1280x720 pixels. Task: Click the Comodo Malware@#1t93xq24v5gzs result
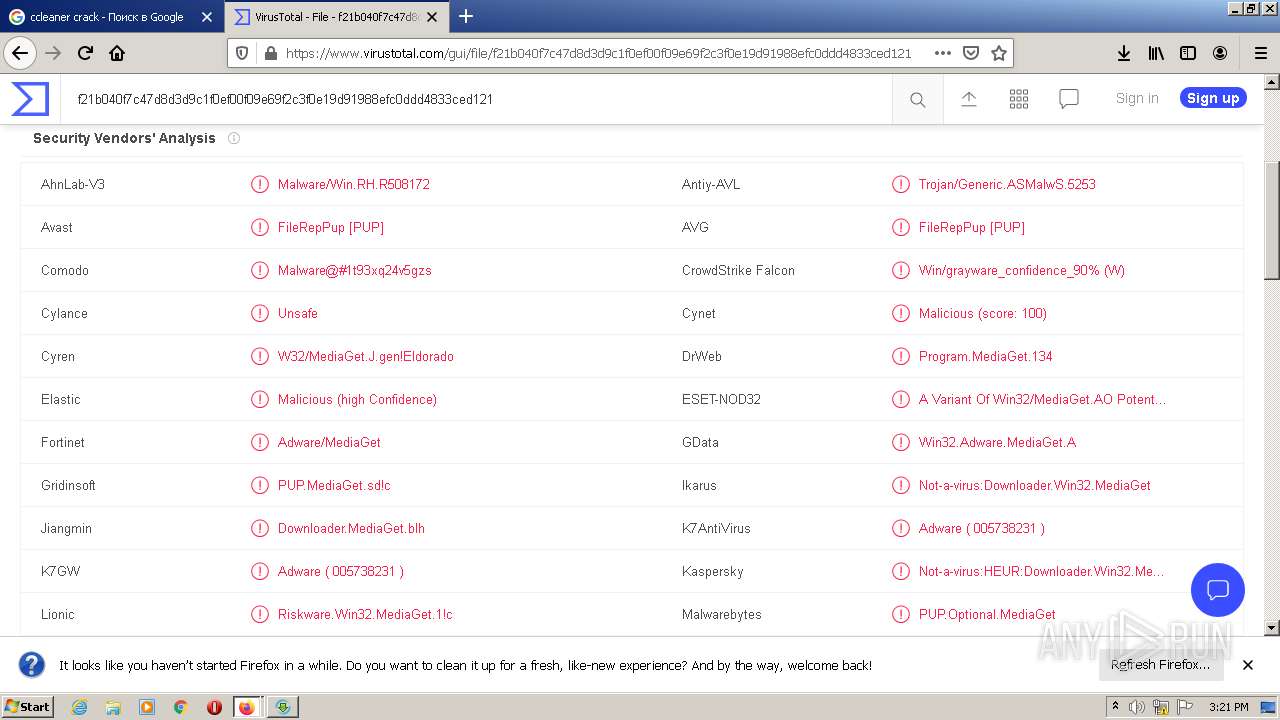coord(355,270)
